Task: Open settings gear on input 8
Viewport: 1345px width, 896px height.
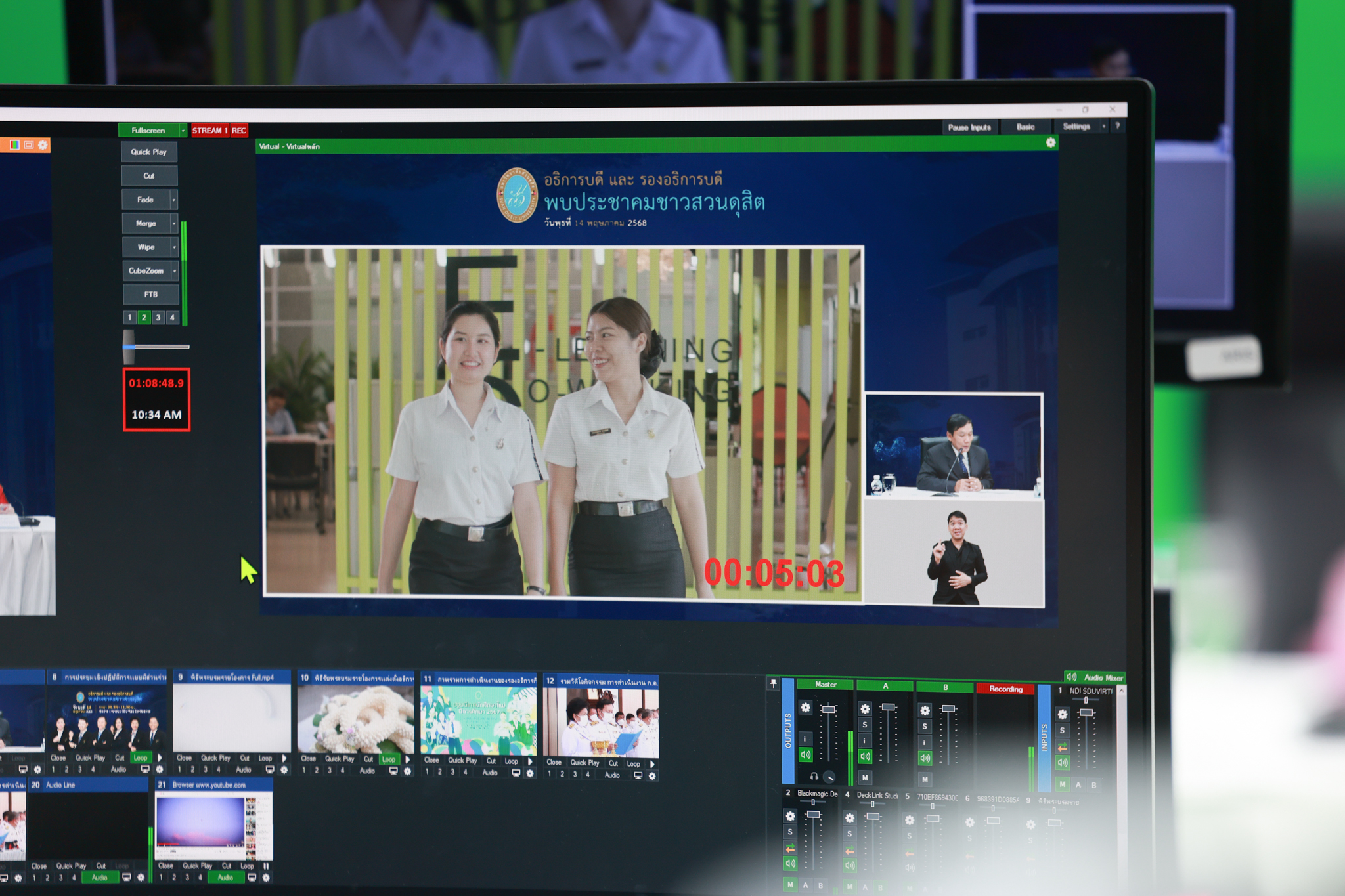Action: point(160,769)
